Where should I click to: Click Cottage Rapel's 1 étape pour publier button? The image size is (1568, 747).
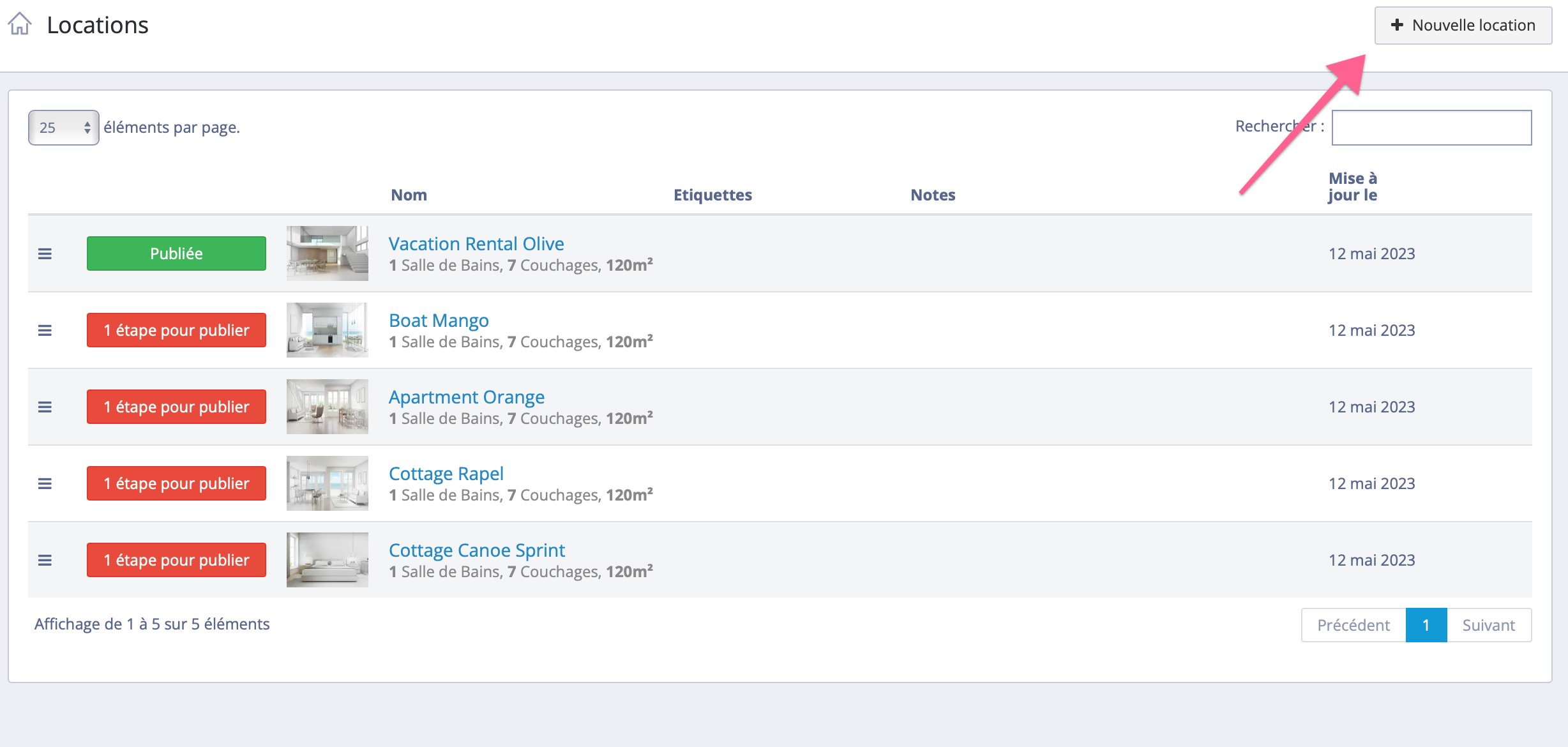point(176,483)
